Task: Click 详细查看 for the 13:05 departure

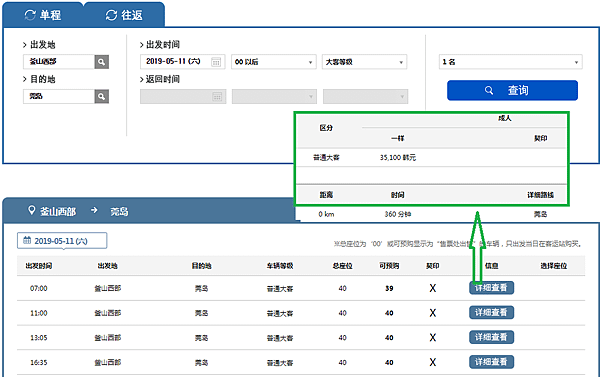Action: click(491, 337)
